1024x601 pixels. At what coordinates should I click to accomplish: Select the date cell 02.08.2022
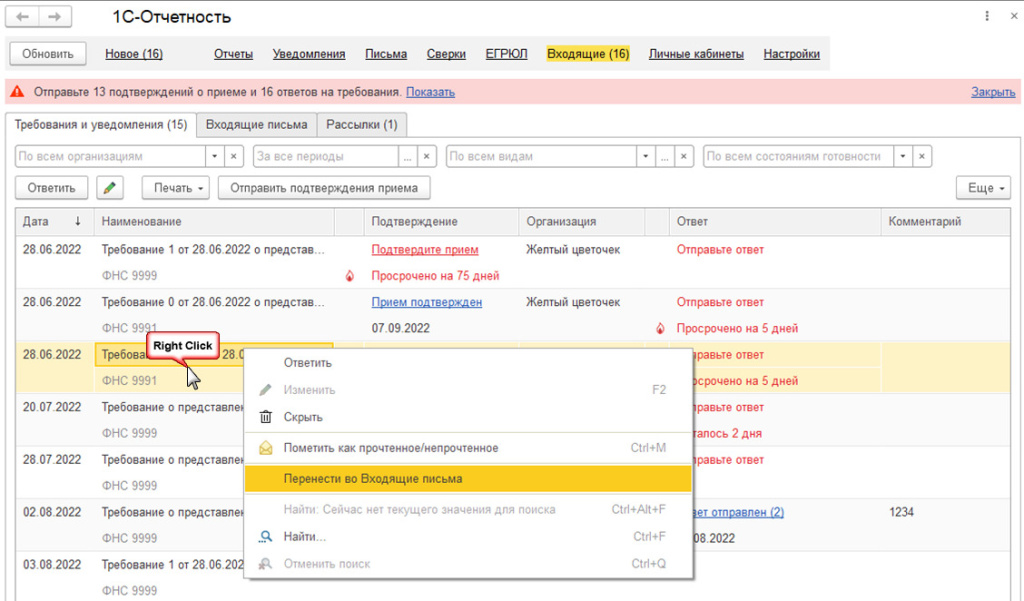52,512
